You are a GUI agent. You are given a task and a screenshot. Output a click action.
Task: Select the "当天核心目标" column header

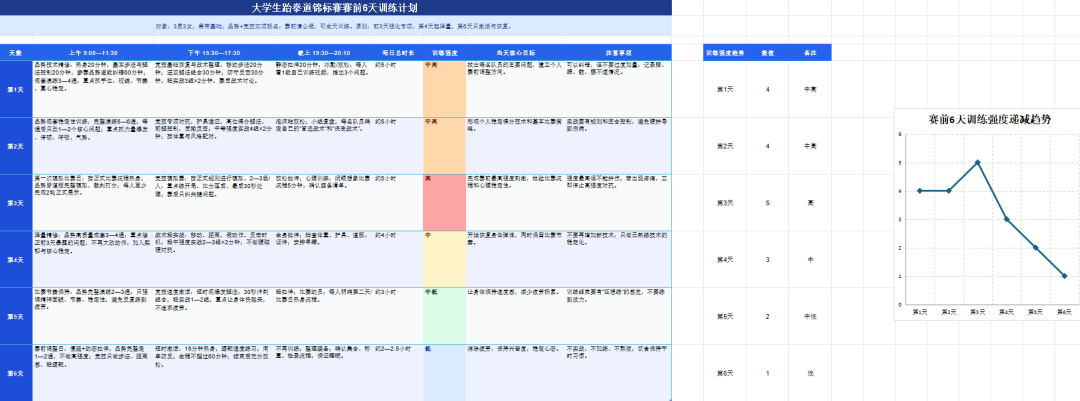point(515,52)
